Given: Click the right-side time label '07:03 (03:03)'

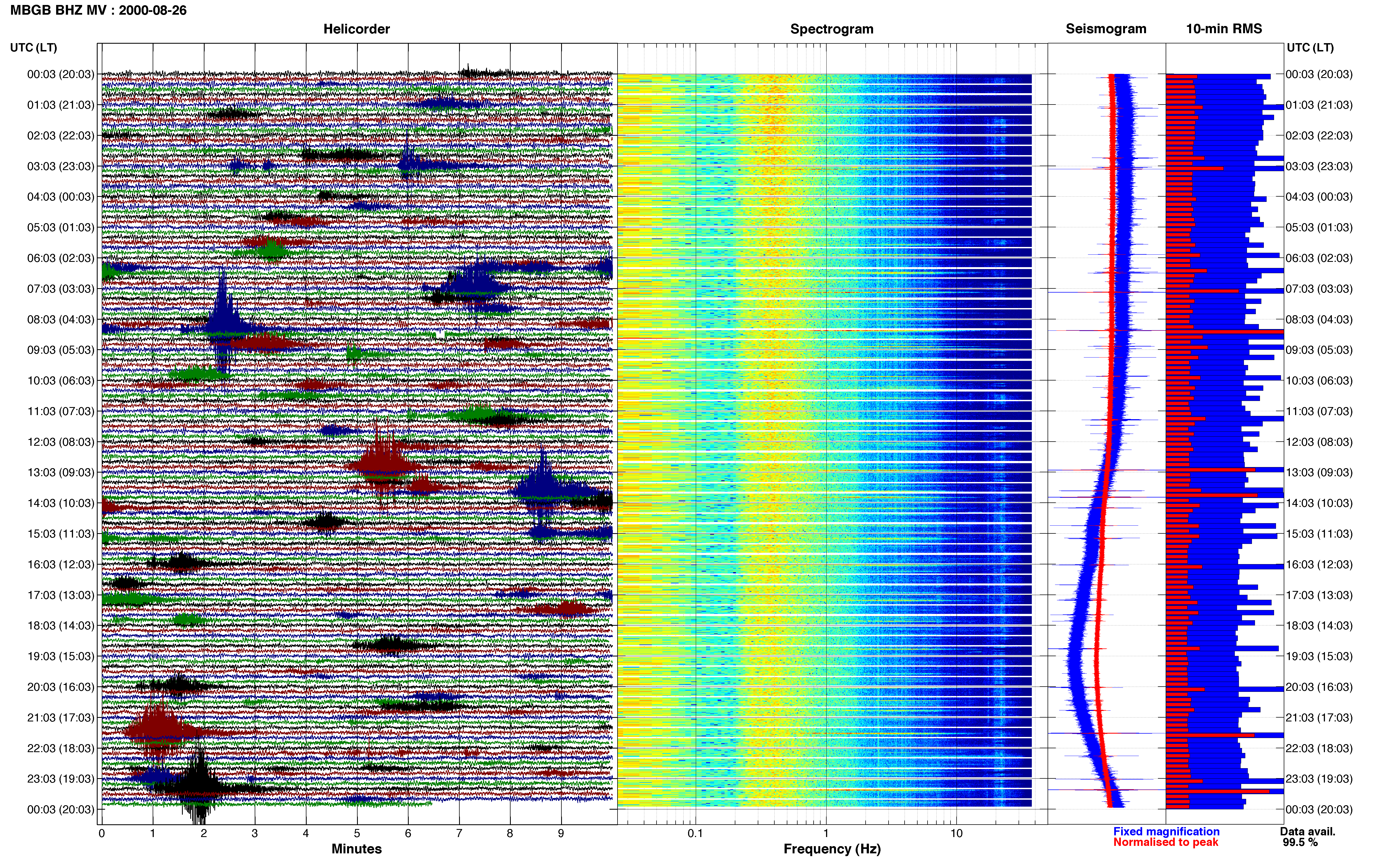Looking at the screenshot, I should [1319, 289].
